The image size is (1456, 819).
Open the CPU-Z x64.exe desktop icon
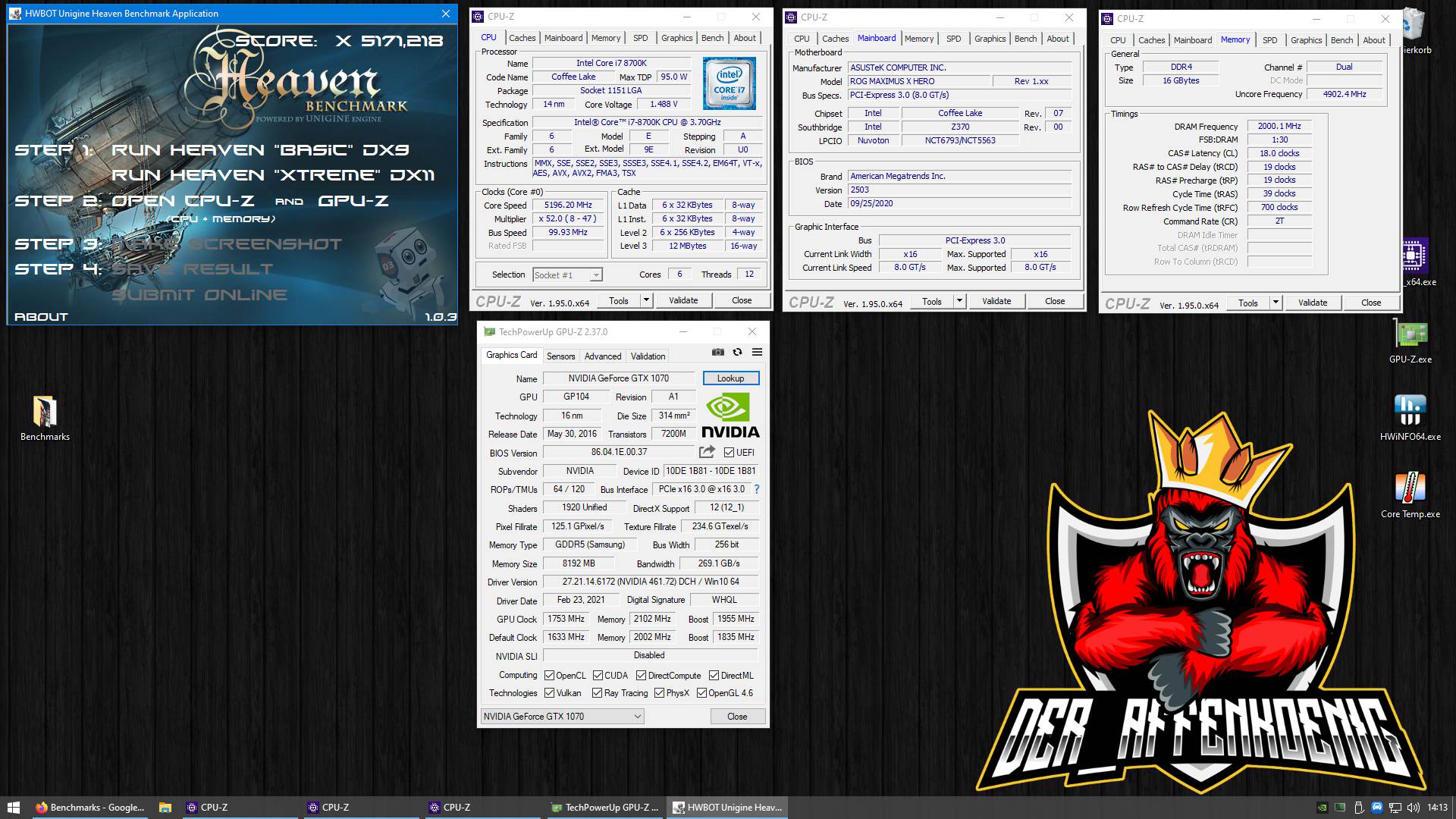(x=1415, y=262)
